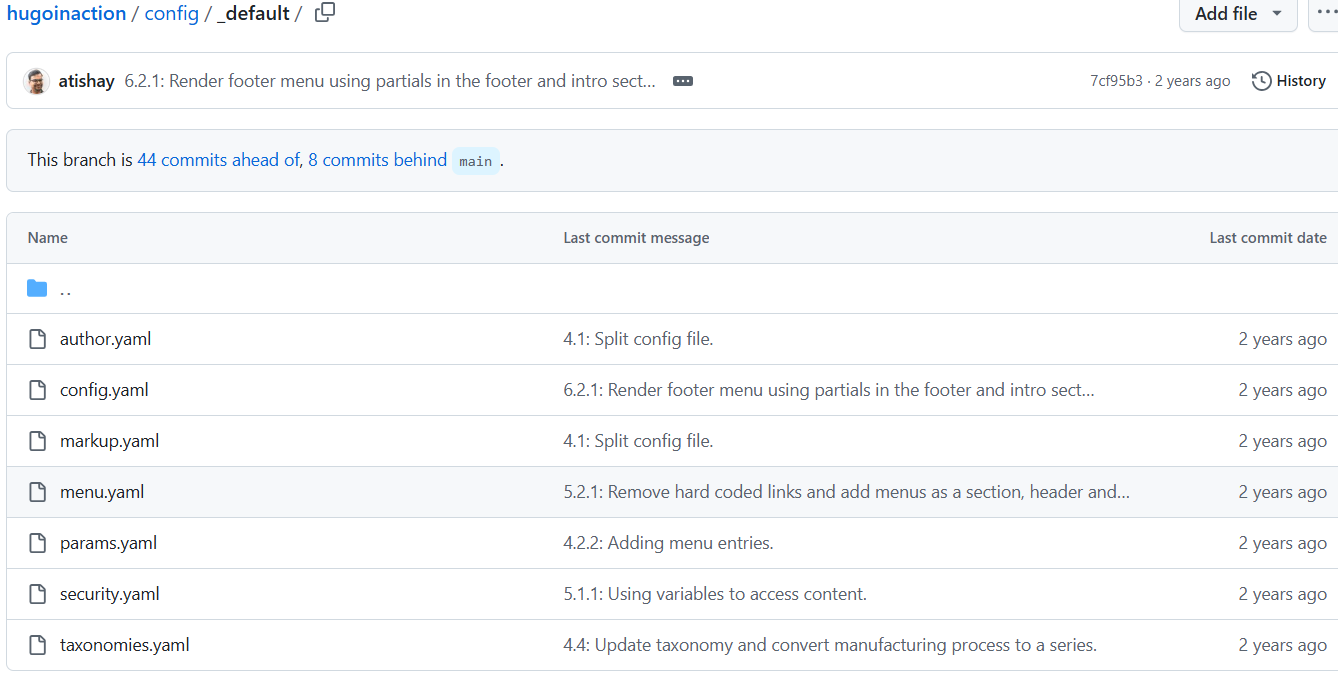Open commit hash 7cf95b3
Viewport: 1338px width, 687px height.
tap(1116, 81)
